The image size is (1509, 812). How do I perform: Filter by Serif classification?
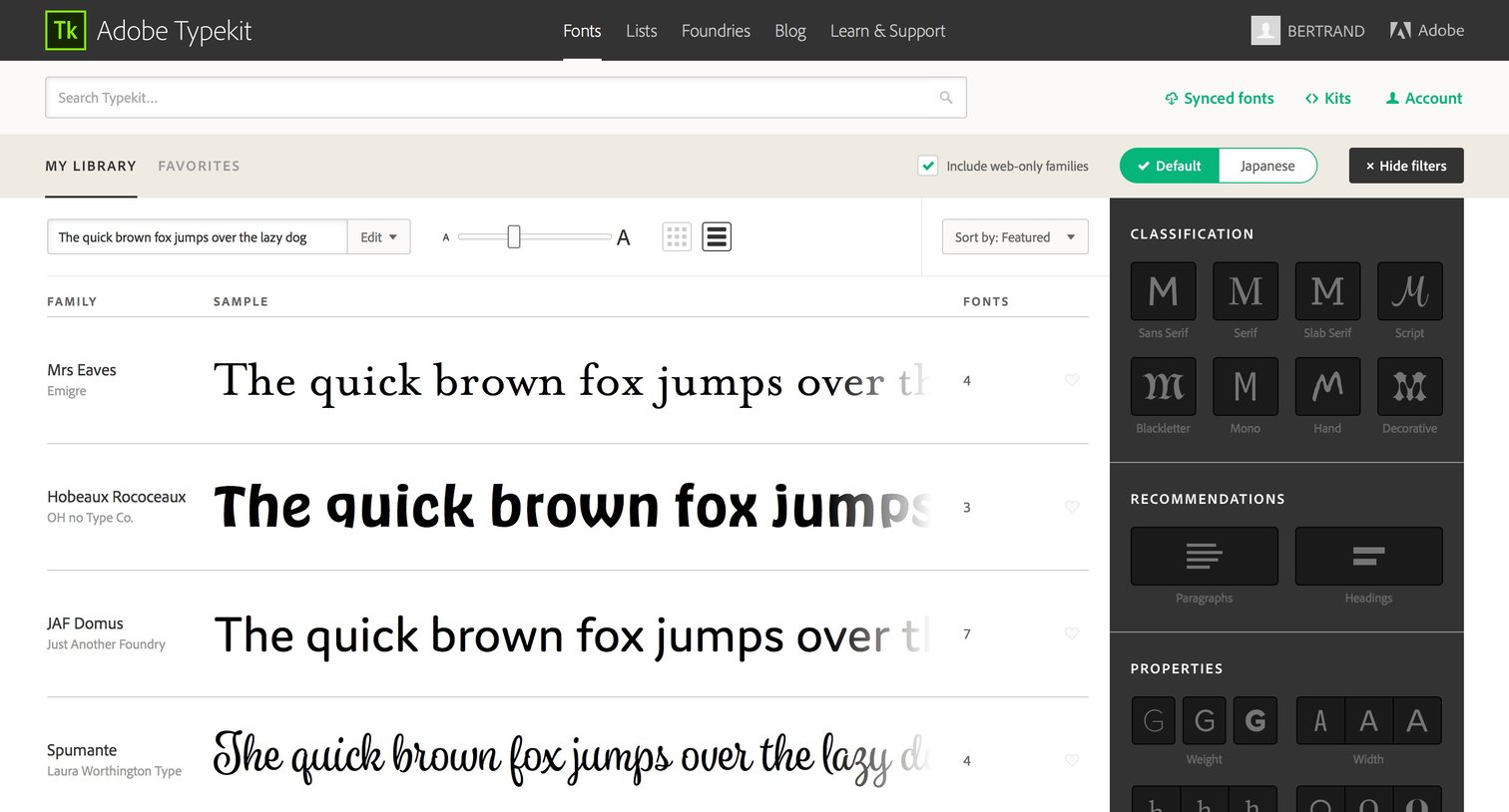point(1246,291)
